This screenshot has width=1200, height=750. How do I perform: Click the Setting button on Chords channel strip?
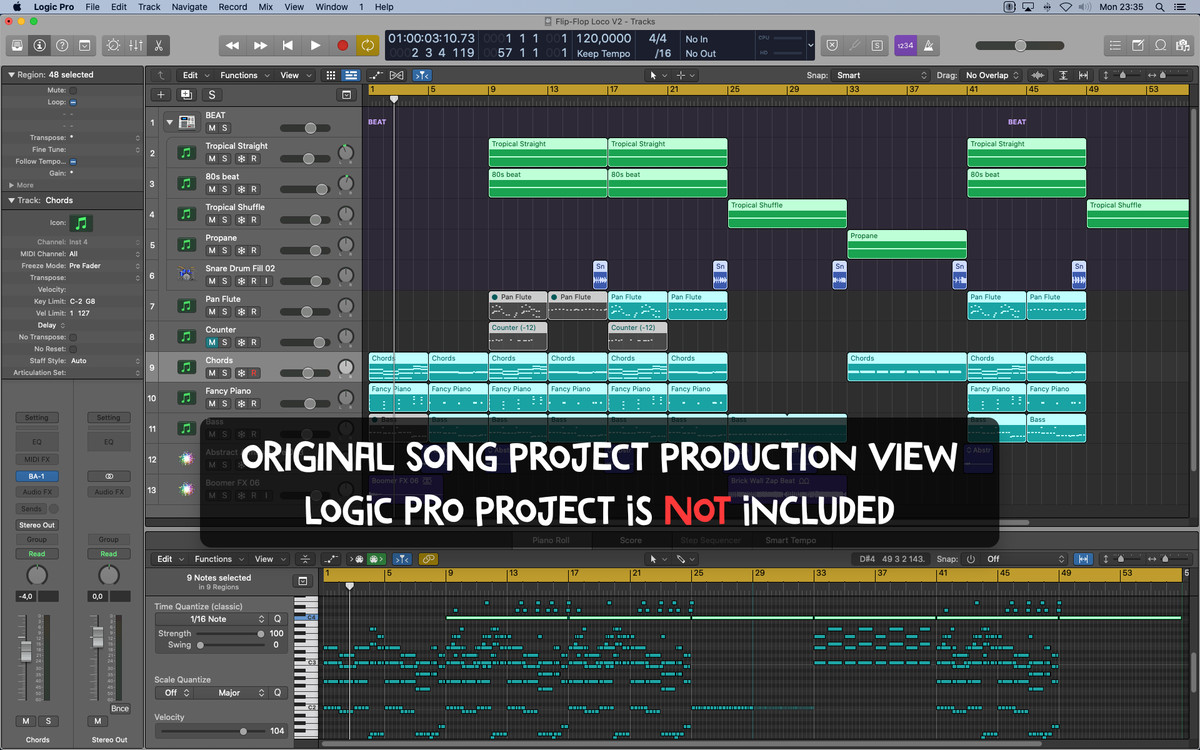37,418
